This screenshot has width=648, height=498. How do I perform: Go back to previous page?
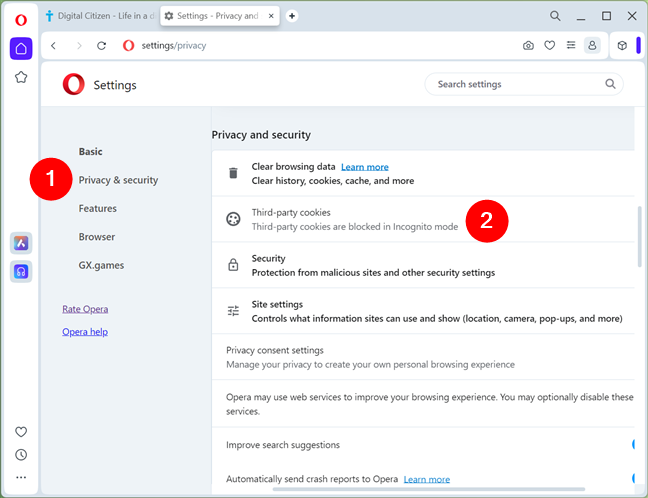pyautogui.click(x=53, y=45)
